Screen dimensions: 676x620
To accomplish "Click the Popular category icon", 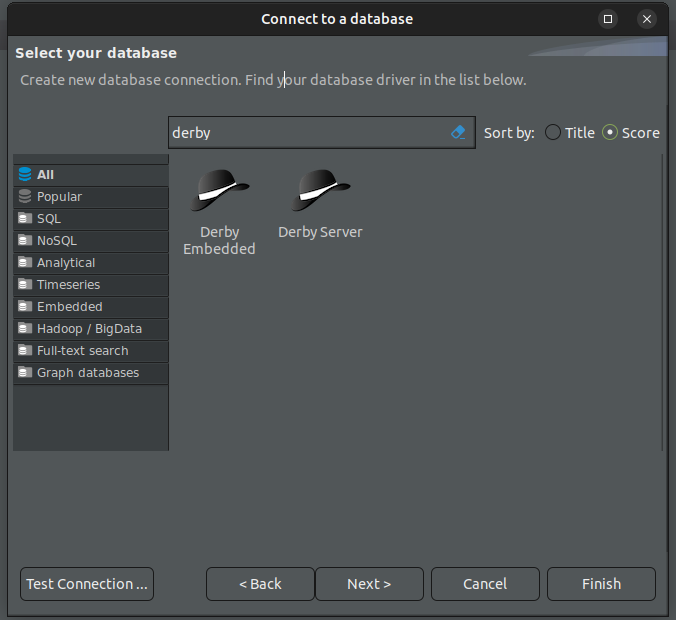I will 25,197.
